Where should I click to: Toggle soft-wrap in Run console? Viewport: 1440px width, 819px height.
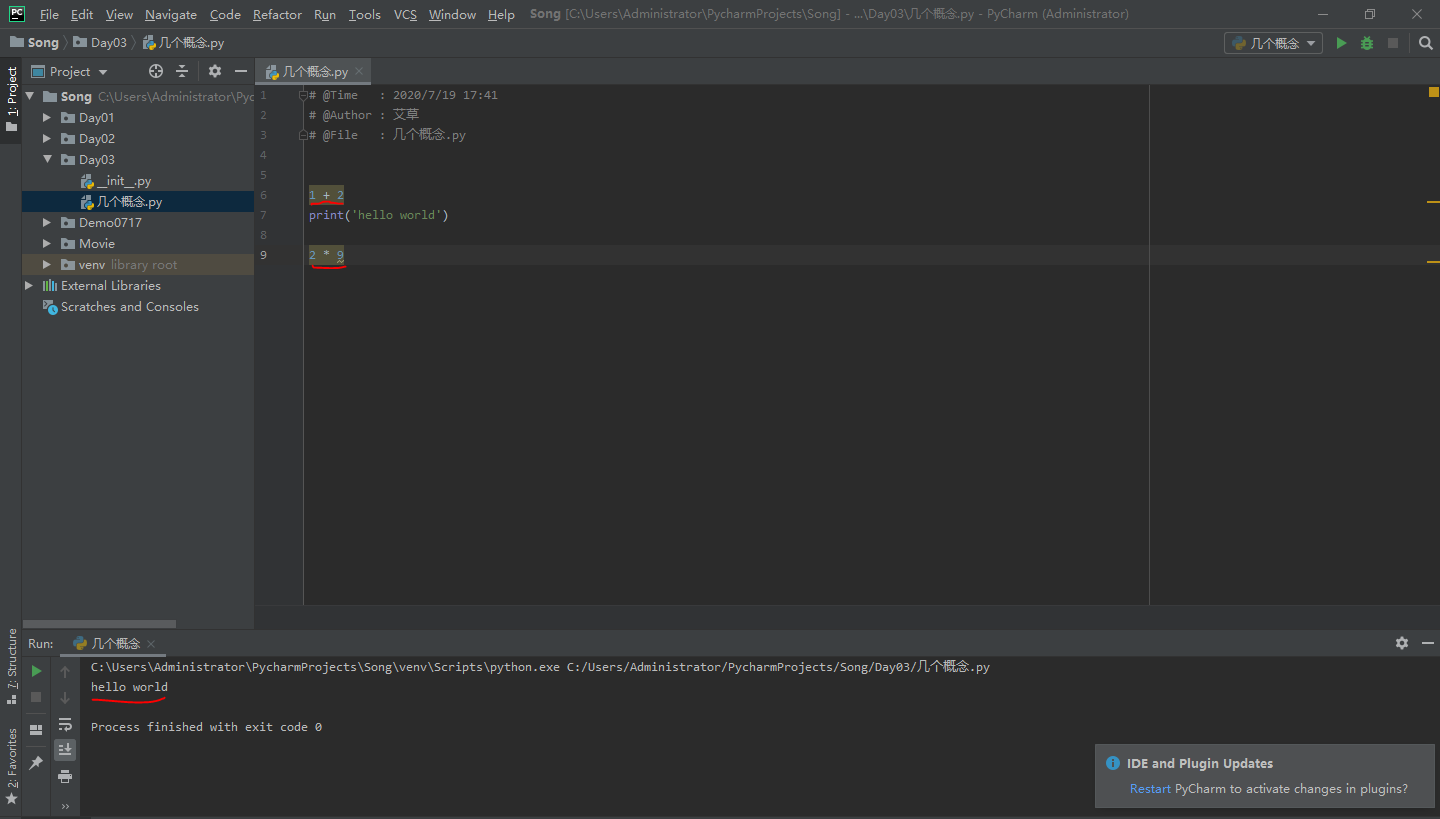click(x=65, y=724)
